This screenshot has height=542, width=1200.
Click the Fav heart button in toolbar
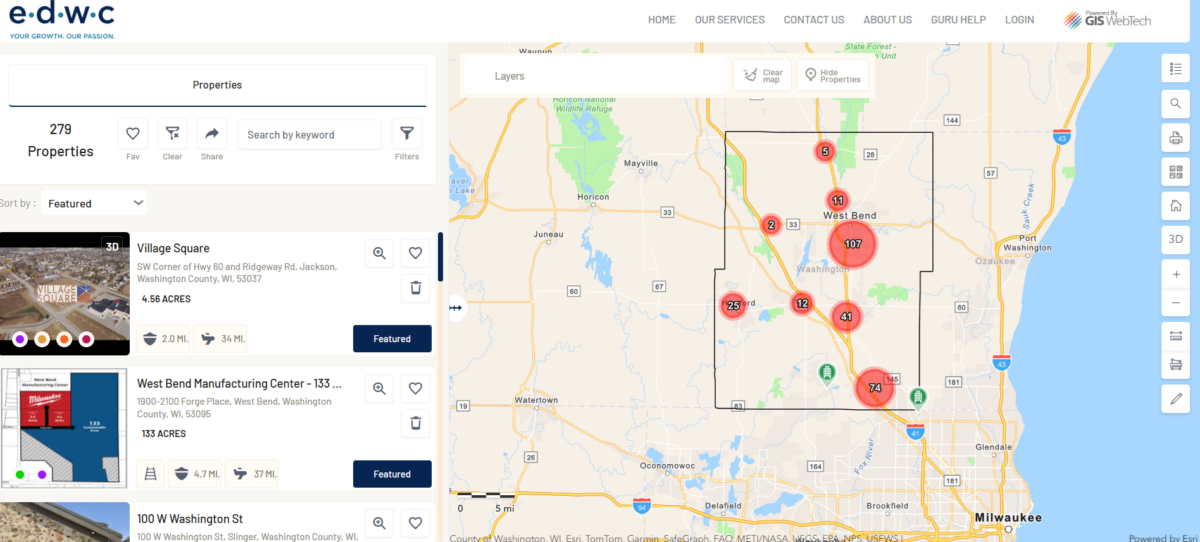pyautogui.click(x=133, y=134)
